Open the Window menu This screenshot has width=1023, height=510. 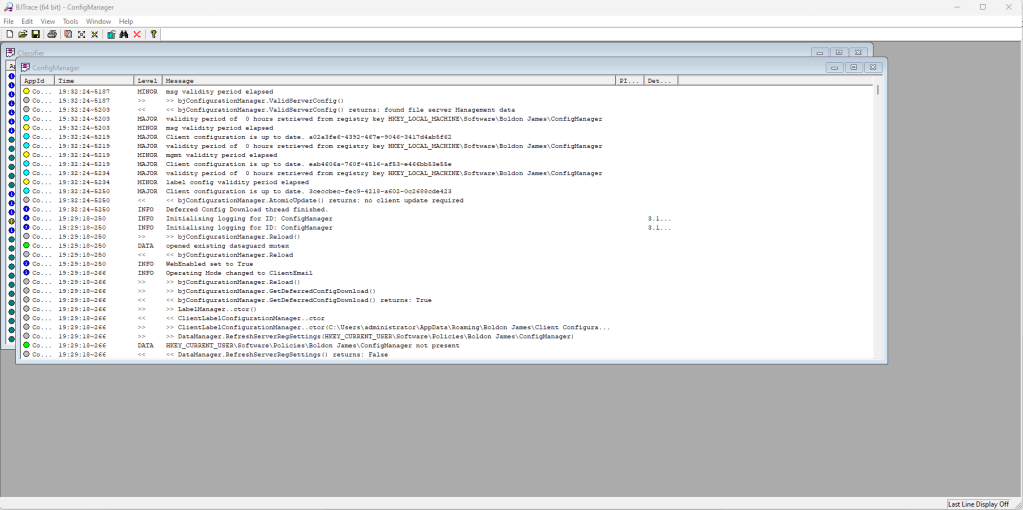pyautogui.click(x=98, y=21)
